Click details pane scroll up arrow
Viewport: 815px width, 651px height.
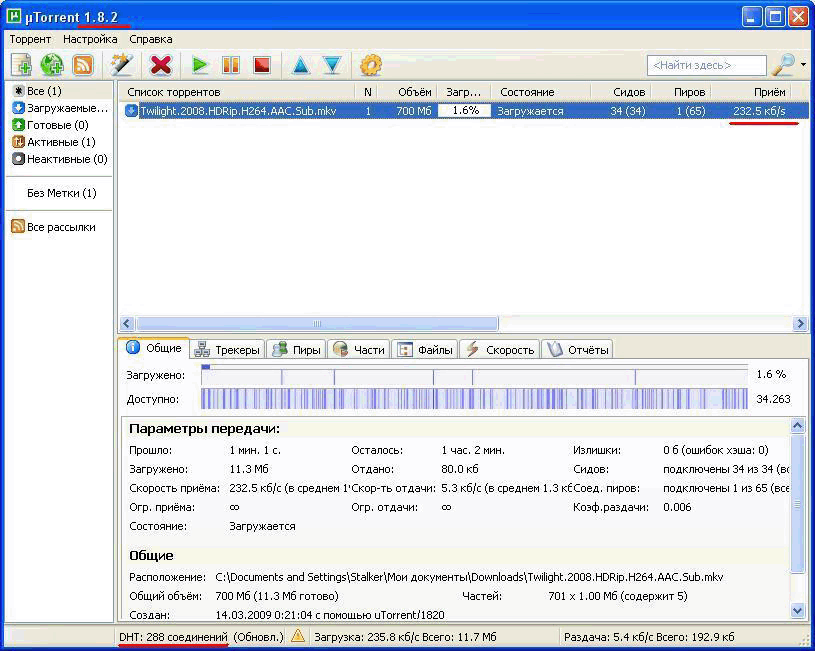click(x=798, y=426)
